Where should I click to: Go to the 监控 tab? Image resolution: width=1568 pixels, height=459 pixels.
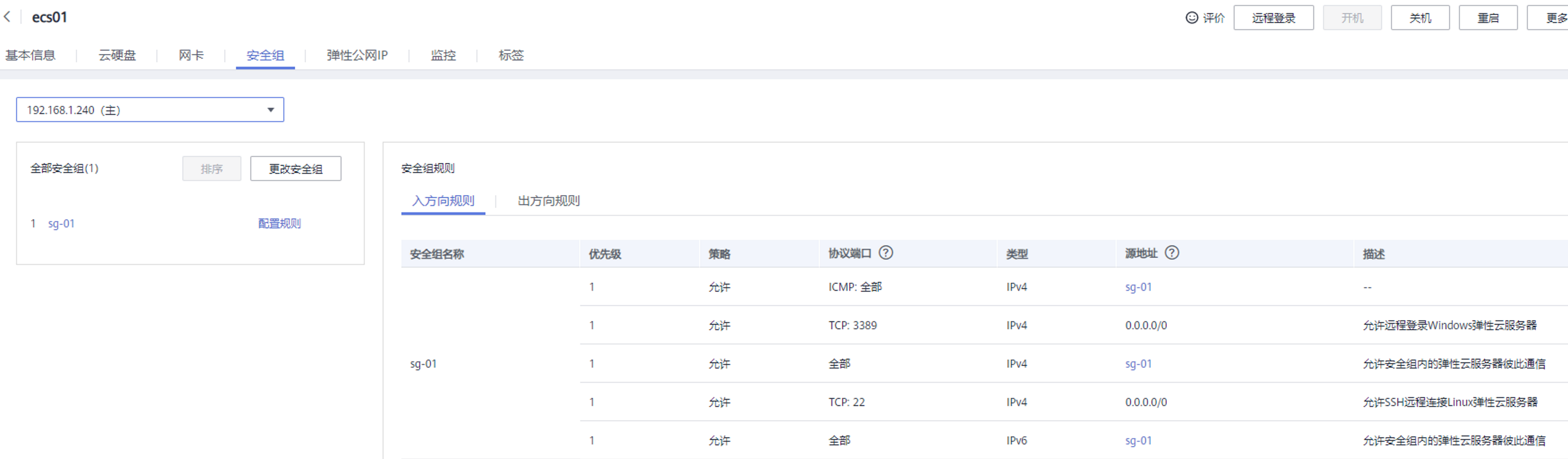(443, 55)
